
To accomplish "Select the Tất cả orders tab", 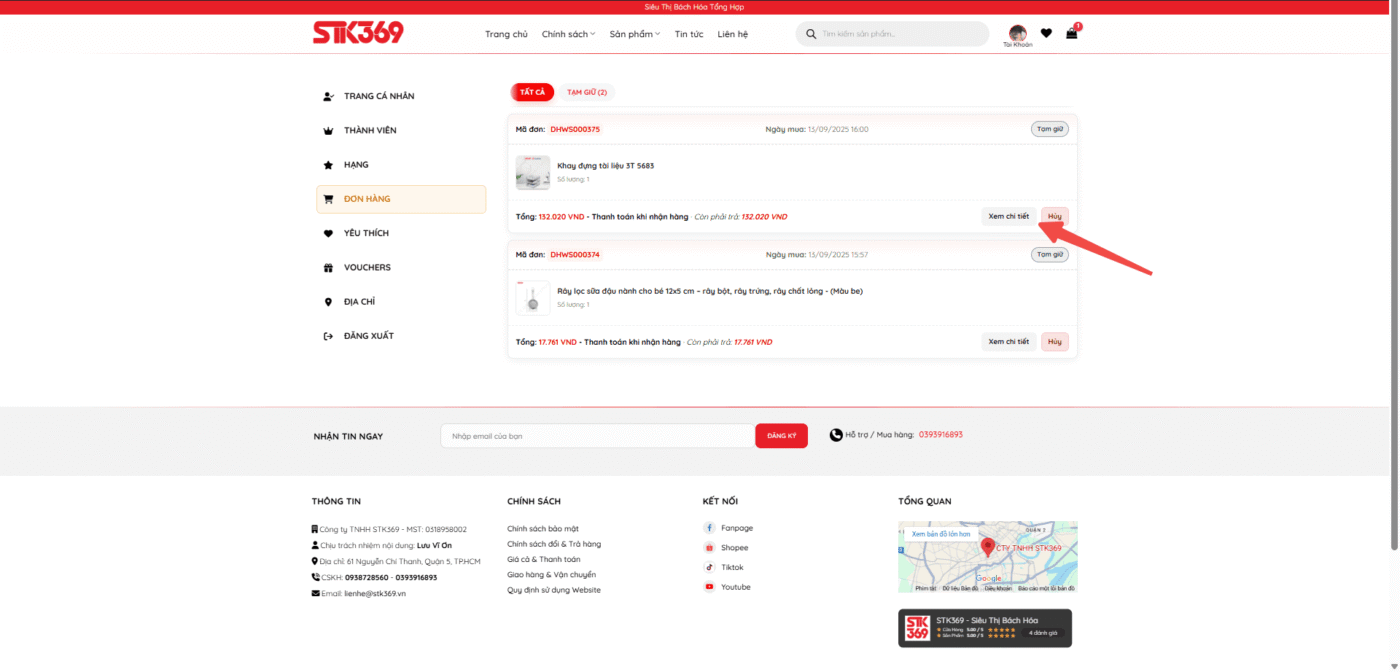I will click(532, 92).
